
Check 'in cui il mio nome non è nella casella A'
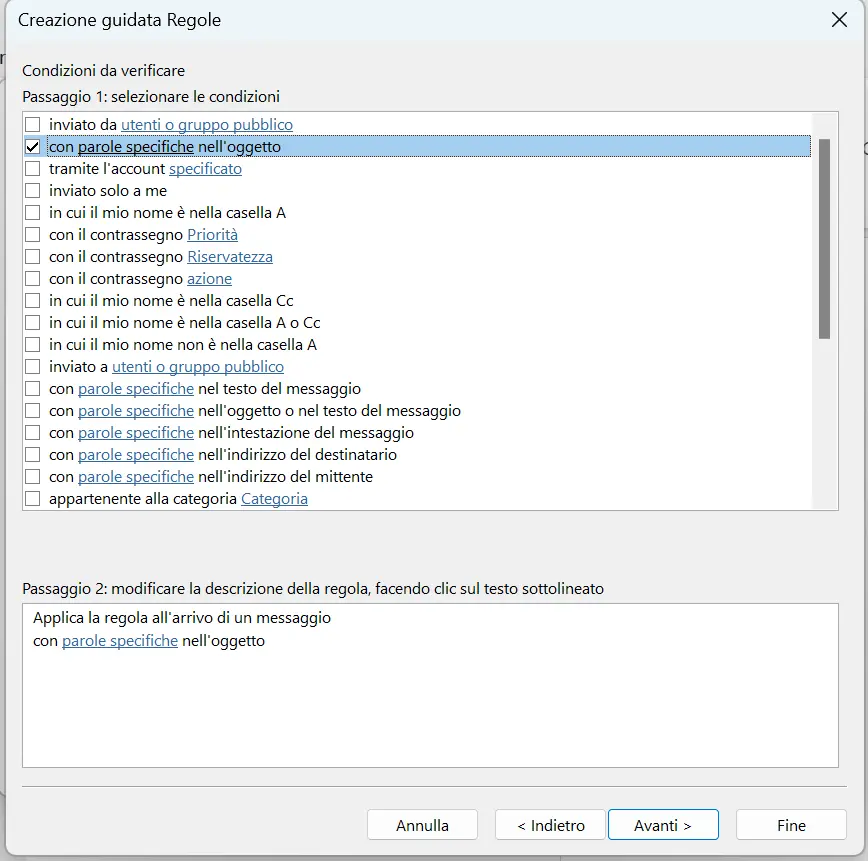tap(33, 345)
